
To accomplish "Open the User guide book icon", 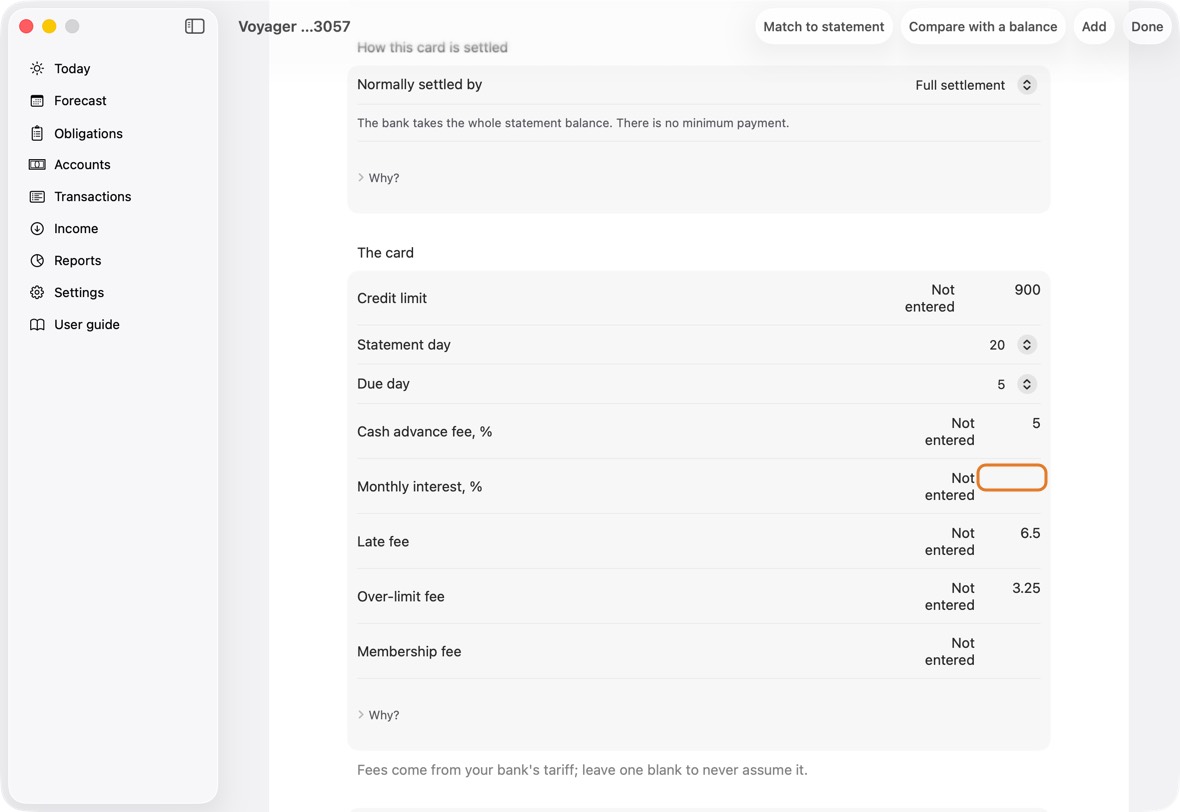I will [x=37, y=324].
